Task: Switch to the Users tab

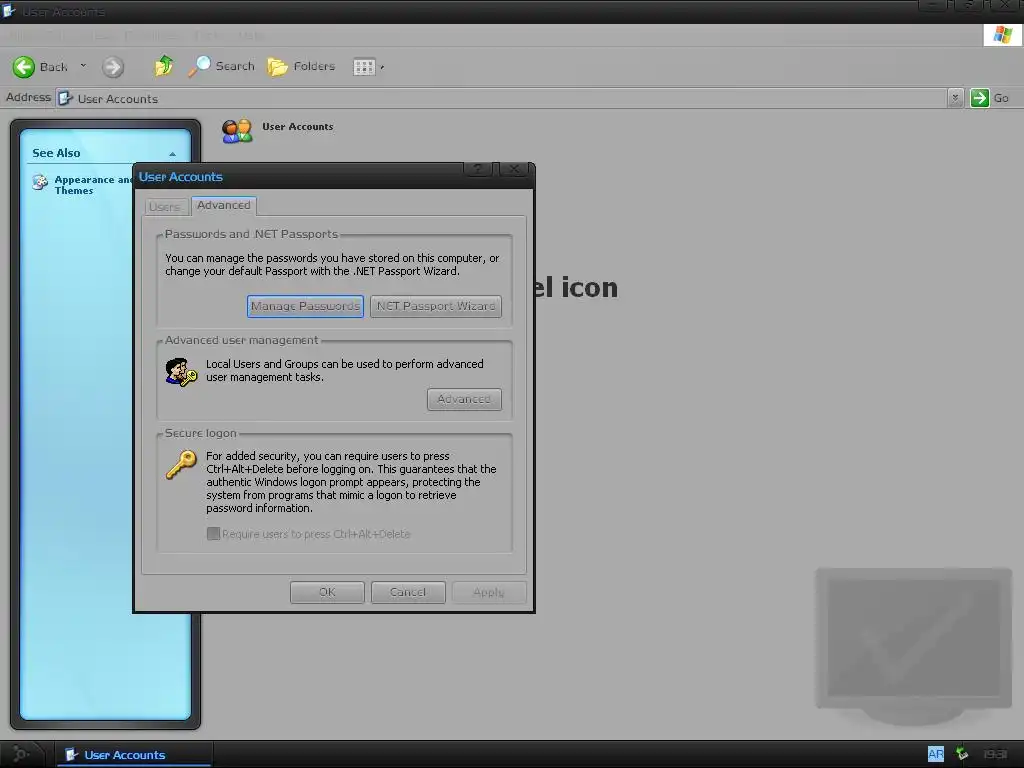Action: (165, 206)
